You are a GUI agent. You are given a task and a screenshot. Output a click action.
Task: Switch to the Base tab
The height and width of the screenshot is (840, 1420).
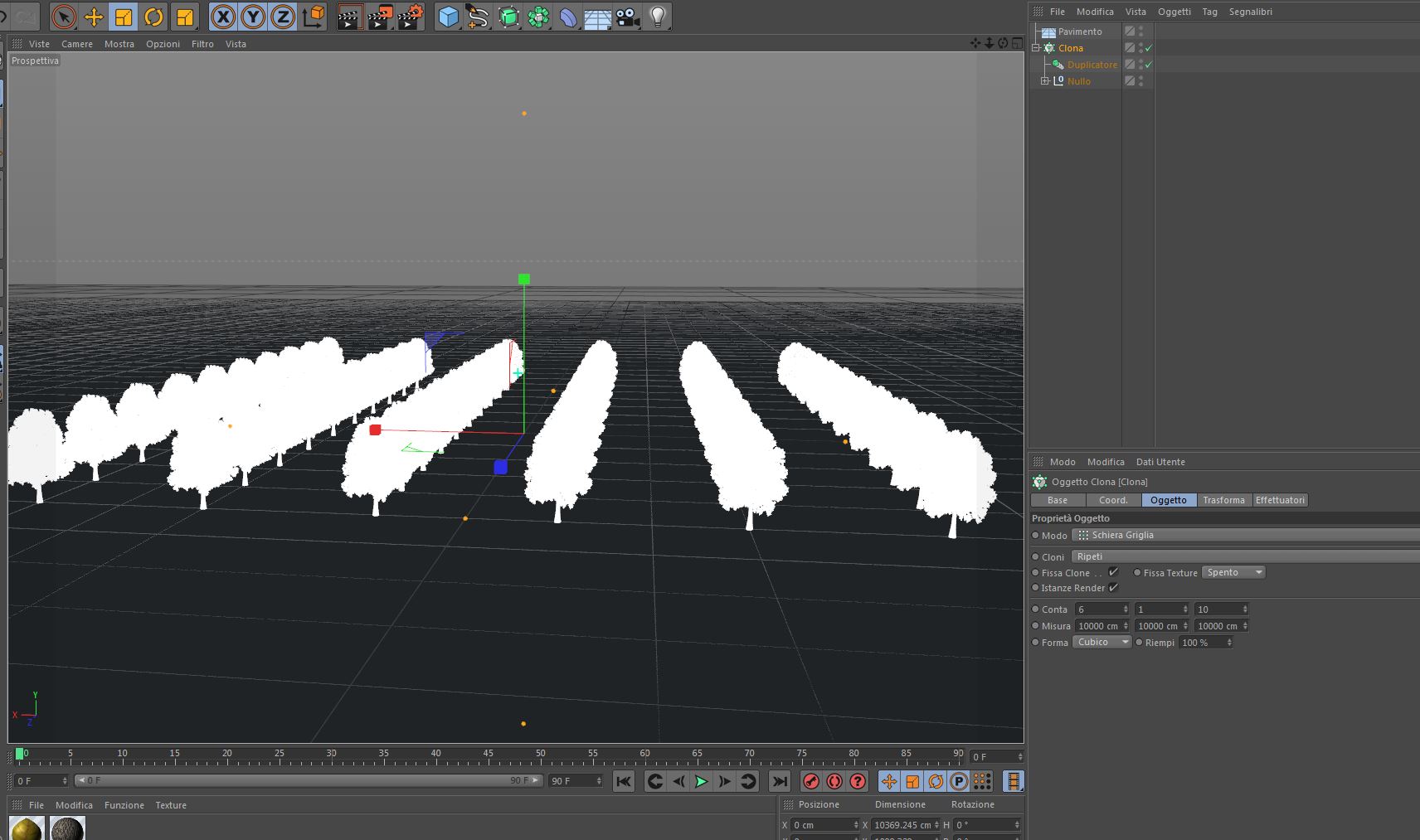1058,500
